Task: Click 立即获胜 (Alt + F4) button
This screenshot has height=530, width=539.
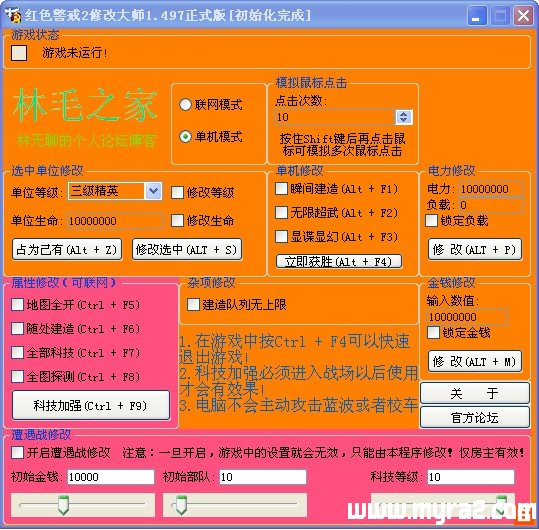Action: [339, 262]
